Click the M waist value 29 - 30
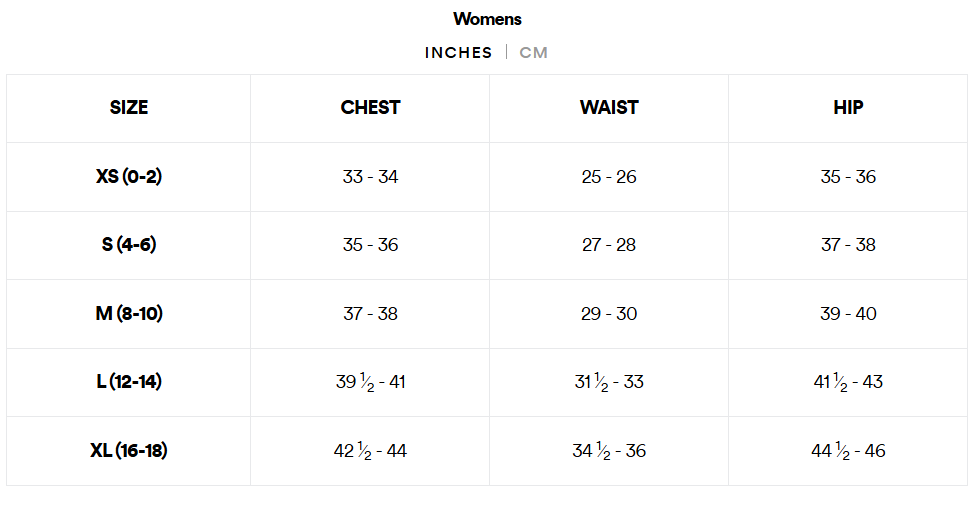This screenshot has width=973, height=507. (609, 314)
